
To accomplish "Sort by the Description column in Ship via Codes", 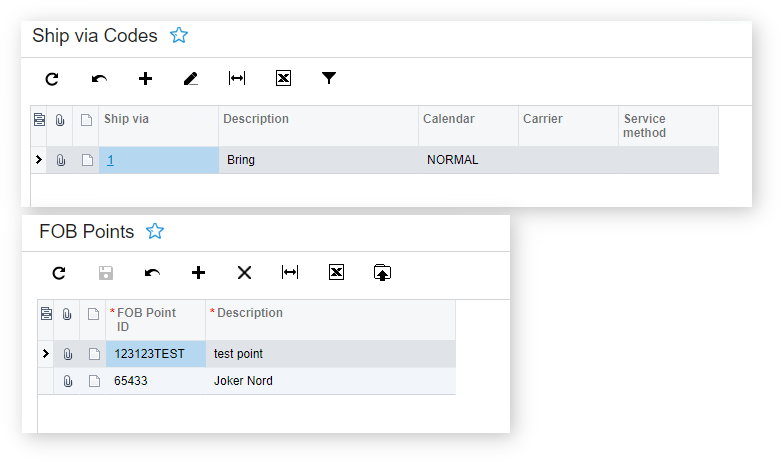I will pyautogui.click(x=256, y=119).
